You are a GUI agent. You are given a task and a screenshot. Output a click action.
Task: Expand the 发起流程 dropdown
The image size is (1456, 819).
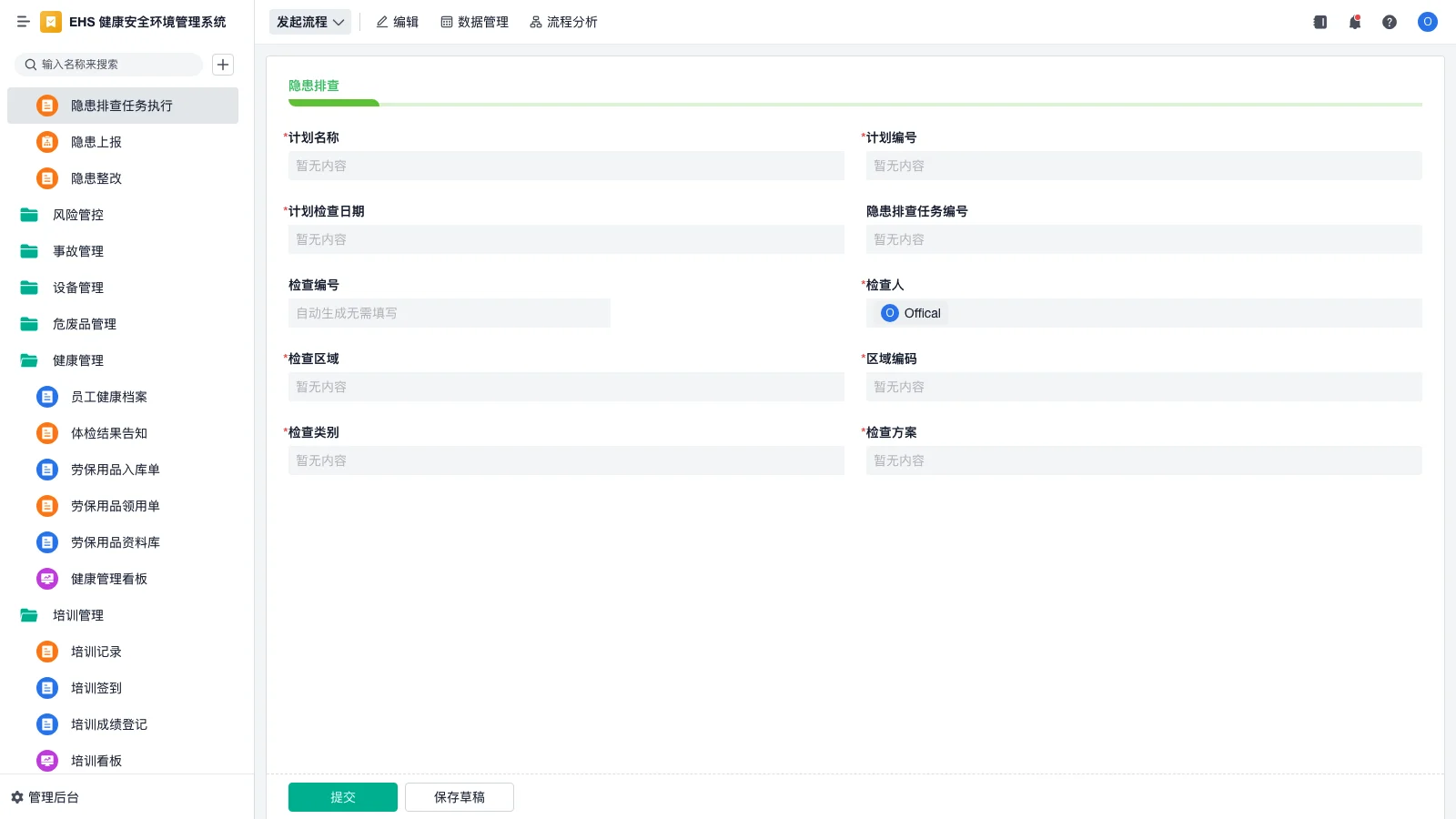(x=310, y=22)
